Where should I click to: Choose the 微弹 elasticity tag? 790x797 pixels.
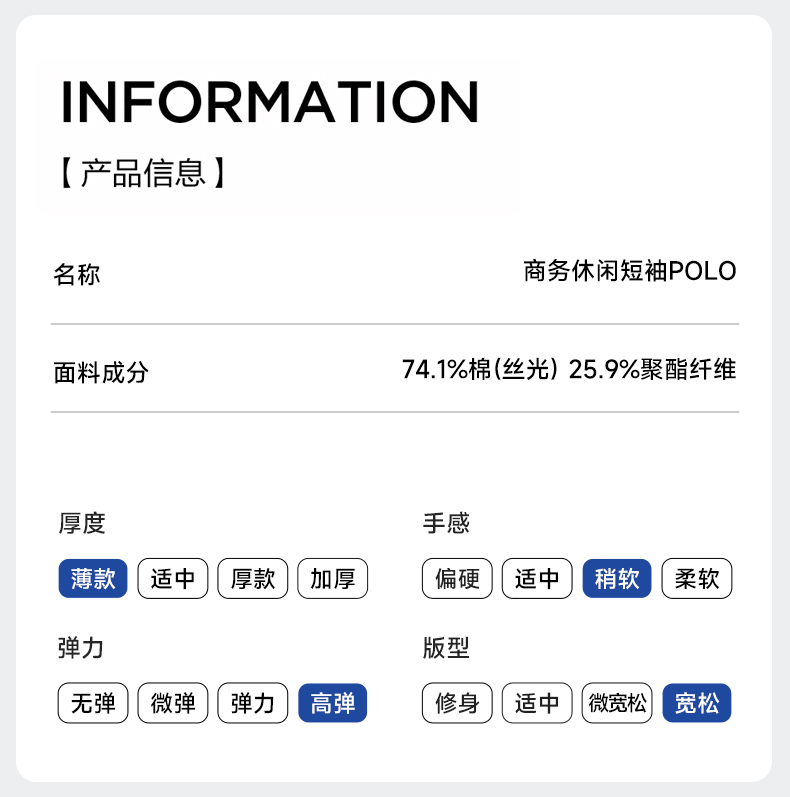coord(173,703)
